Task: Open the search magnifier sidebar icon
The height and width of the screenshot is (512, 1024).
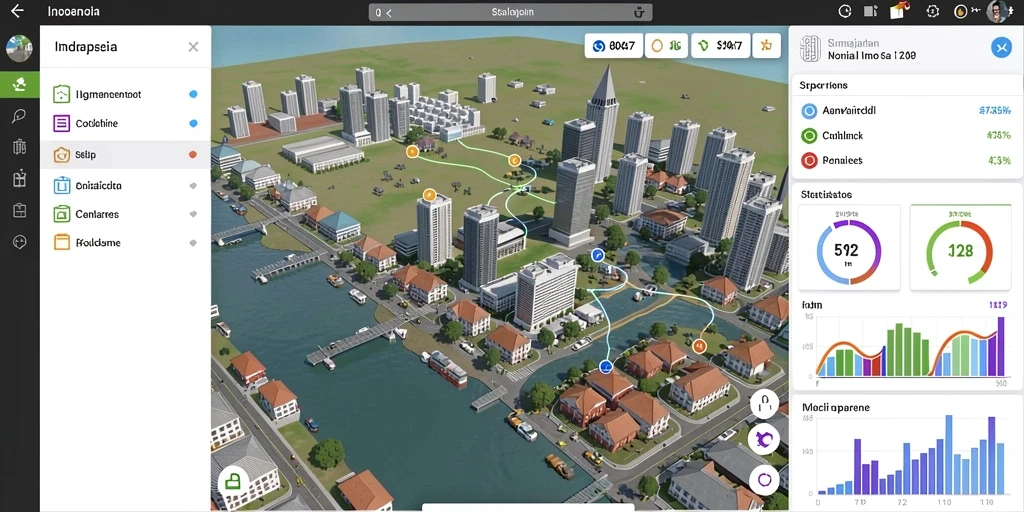Action: coord(19,116)
